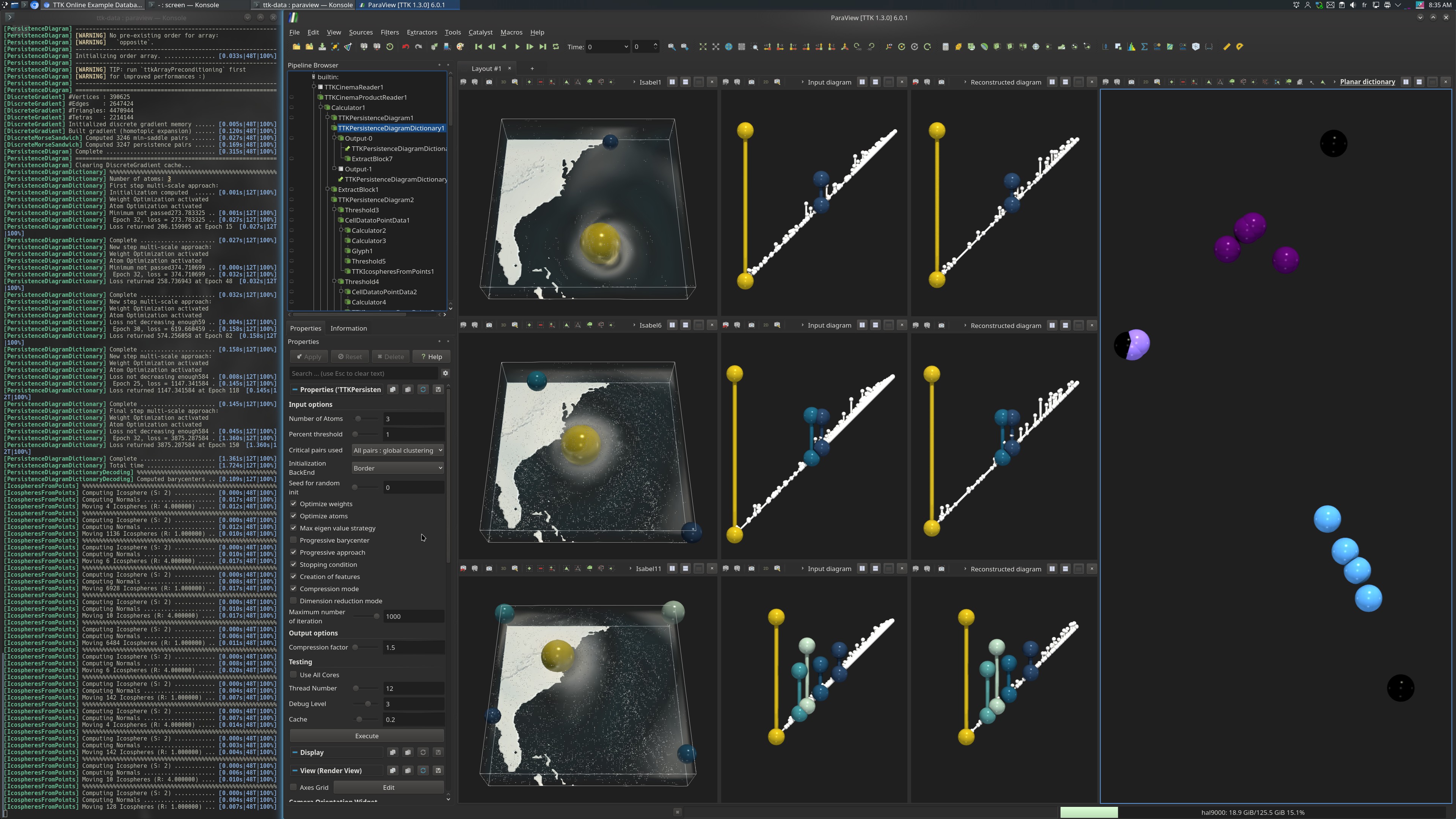1456x819 pixels.
Task: Click the Execute button
Action: point(367,736)
